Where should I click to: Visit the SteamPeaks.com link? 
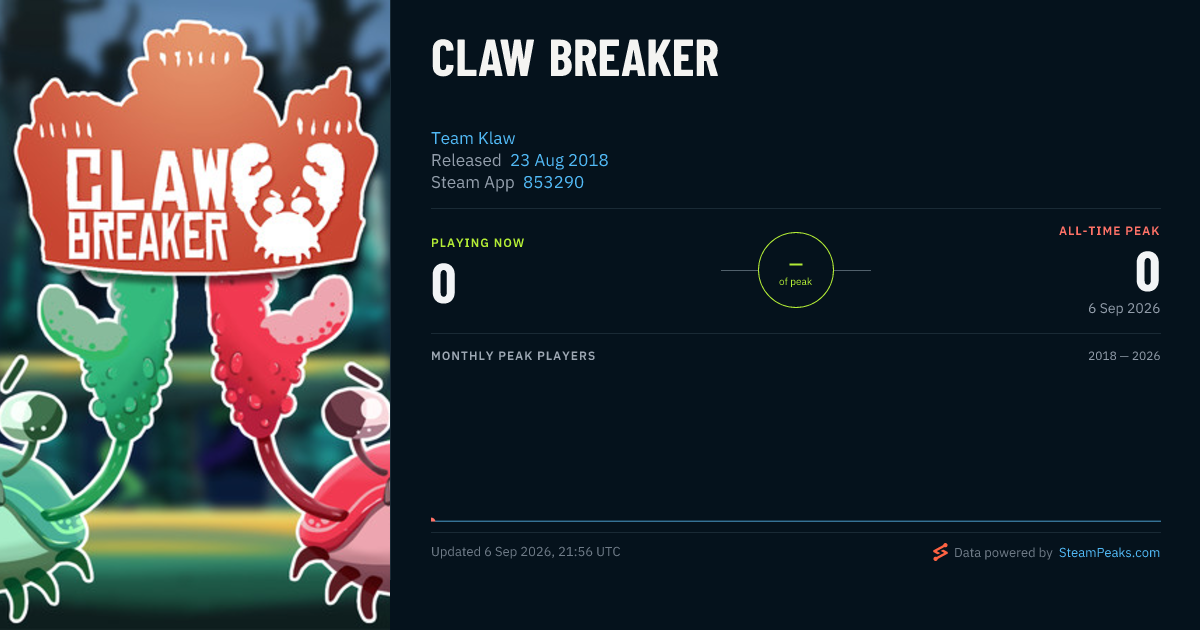1109,552
